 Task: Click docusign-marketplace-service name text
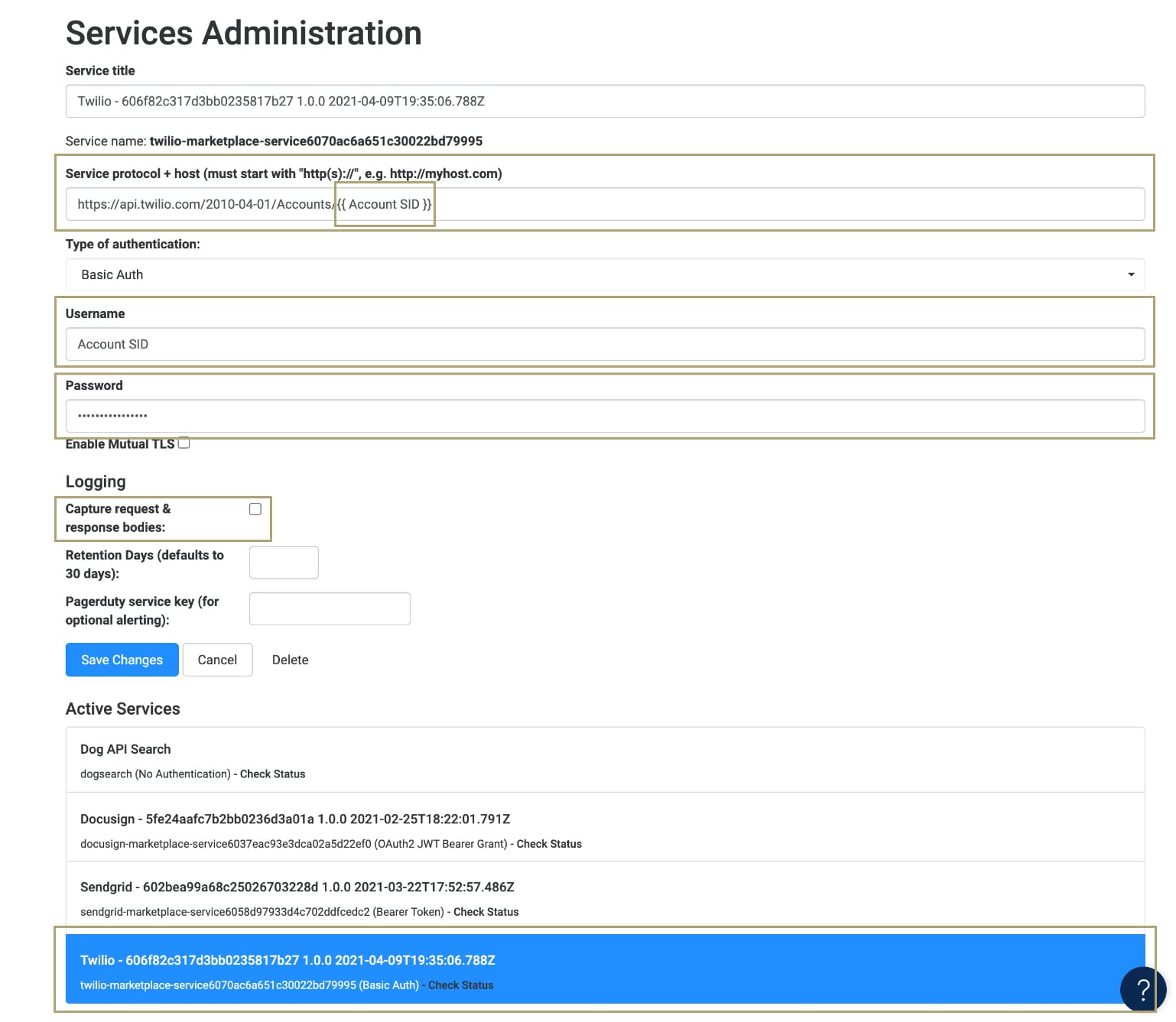(226, 844)
